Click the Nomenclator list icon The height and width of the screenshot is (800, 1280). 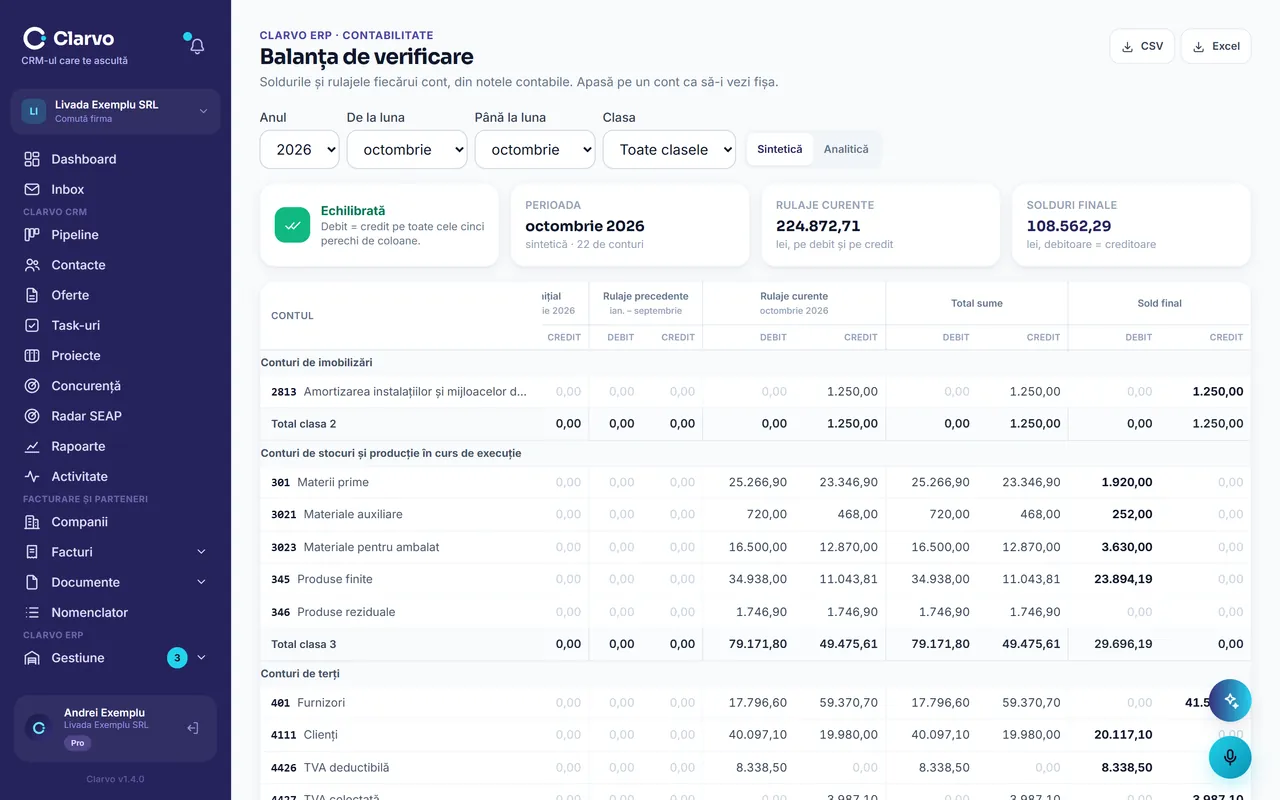pyautogui.click(x=32, y=613)
